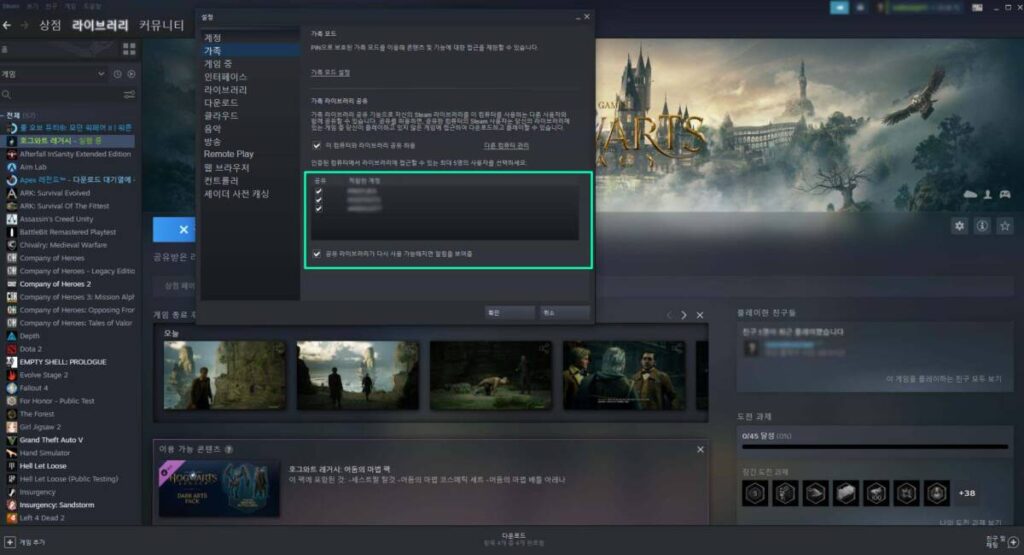Click the game info icon
This screenshot has width=1024, height=555.
[x=982, y=226]
